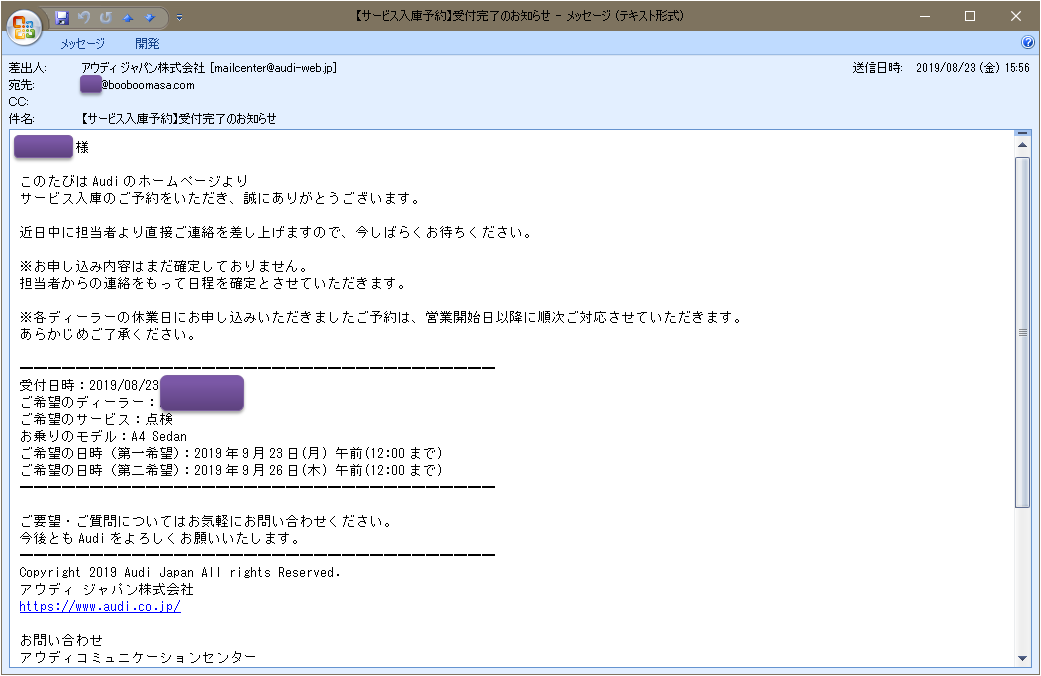Click the アウディ ジャパン株式会社 signature line

pyautogui.click(x=106, y=589)
